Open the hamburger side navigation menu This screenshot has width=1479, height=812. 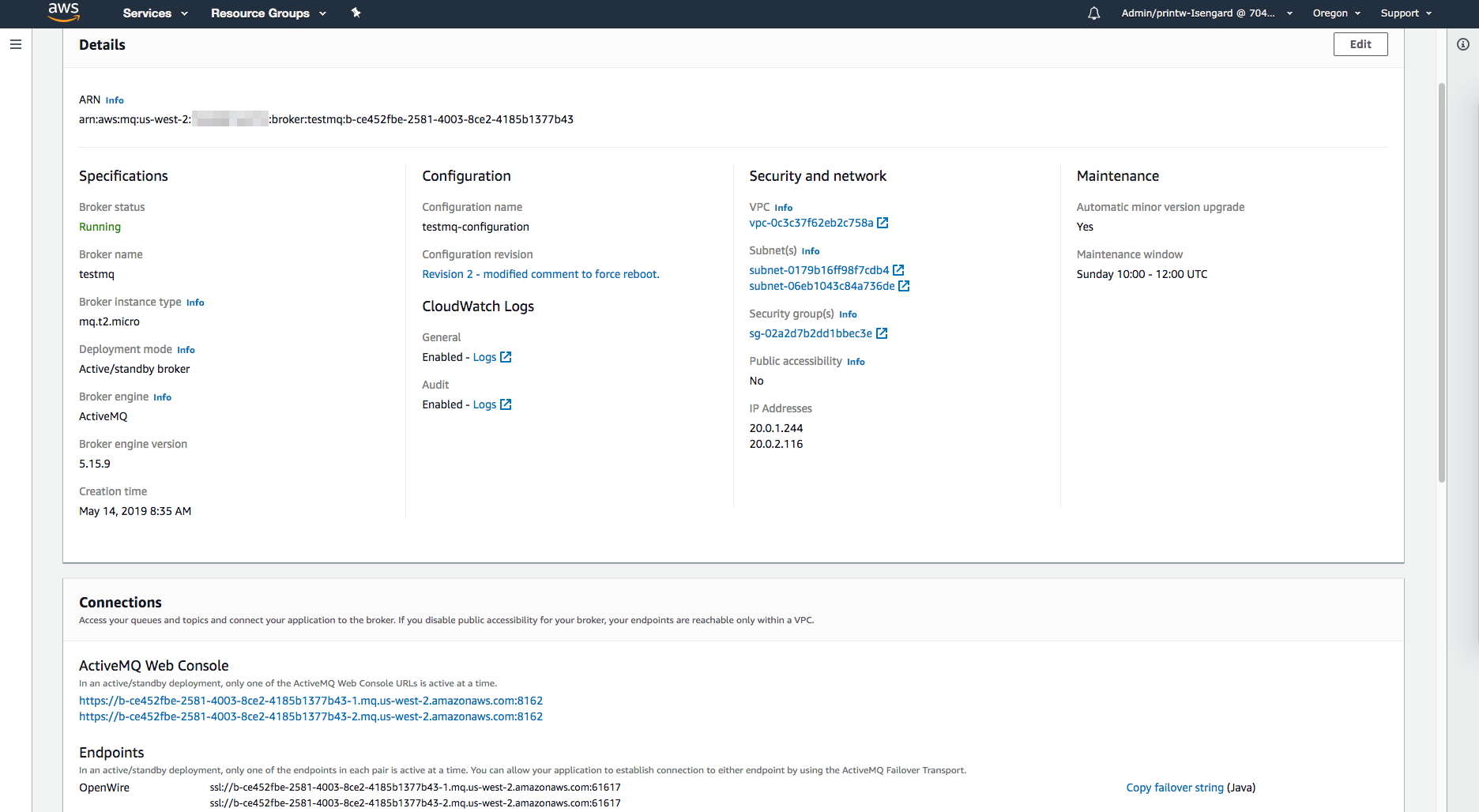click(x=16, y=44)
